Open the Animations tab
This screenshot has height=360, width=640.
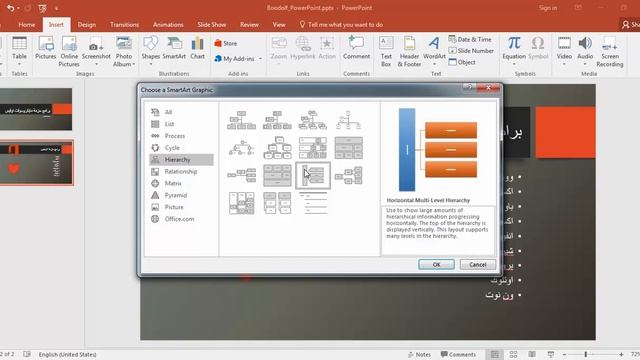pos(168,24)
